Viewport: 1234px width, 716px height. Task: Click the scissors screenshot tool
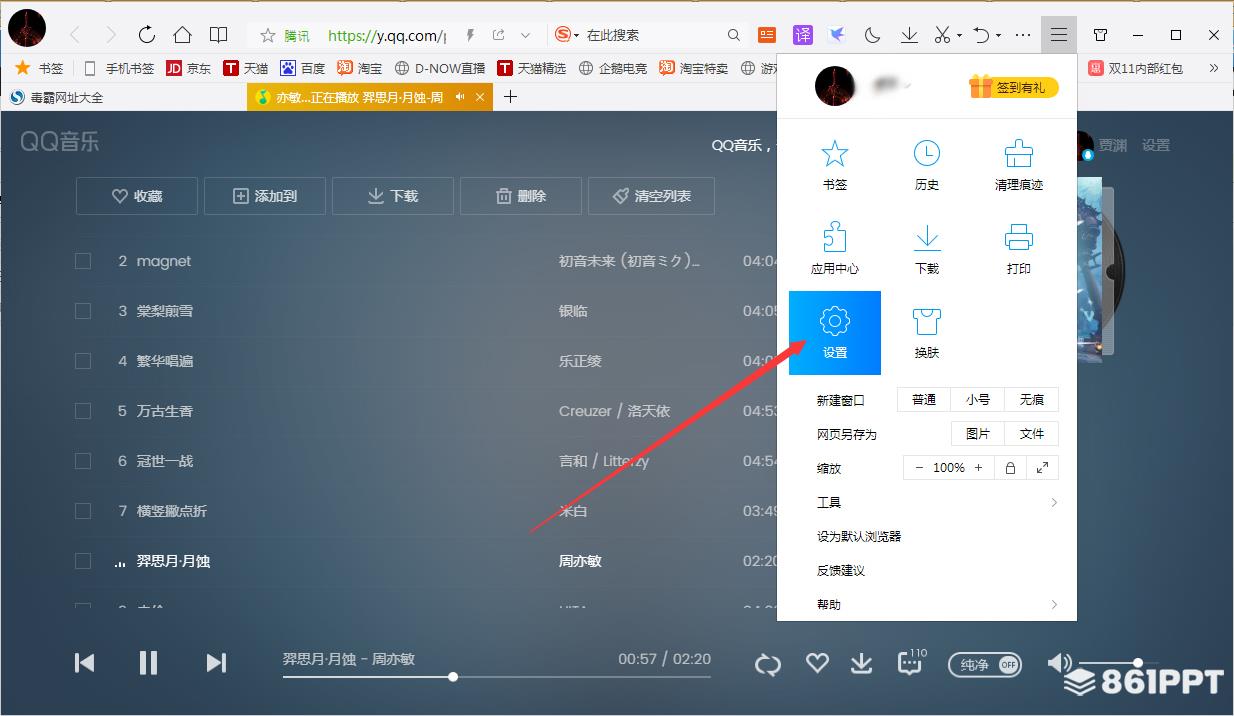pos(942,35)
